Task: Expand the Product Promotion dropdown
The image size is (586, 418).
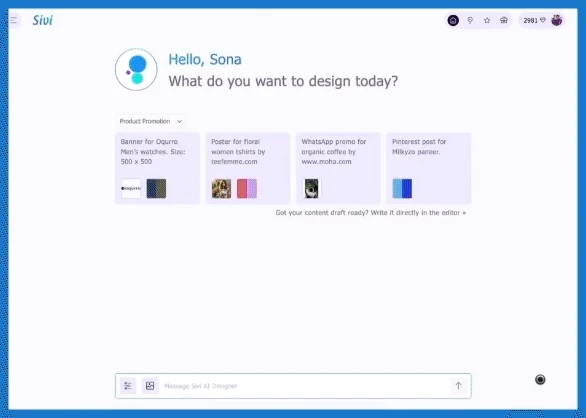Action: (x=150, y=121)
